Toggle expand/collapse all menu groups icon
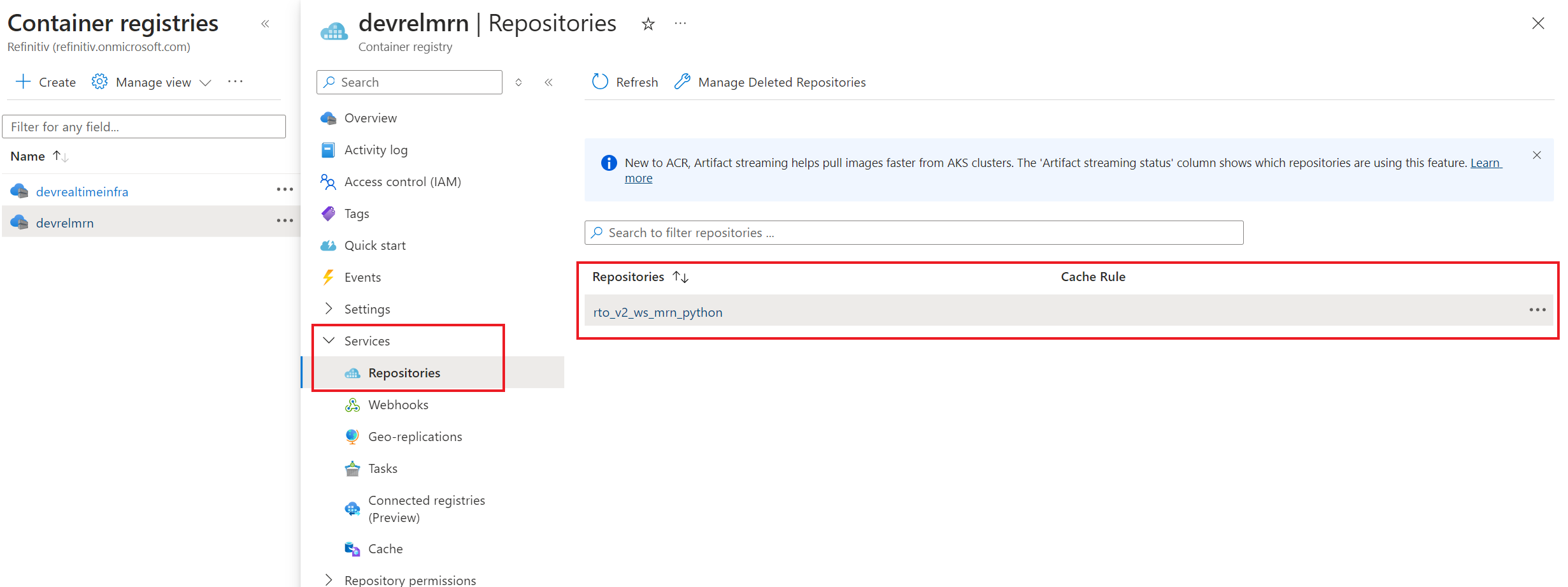 tap(518, 82)
